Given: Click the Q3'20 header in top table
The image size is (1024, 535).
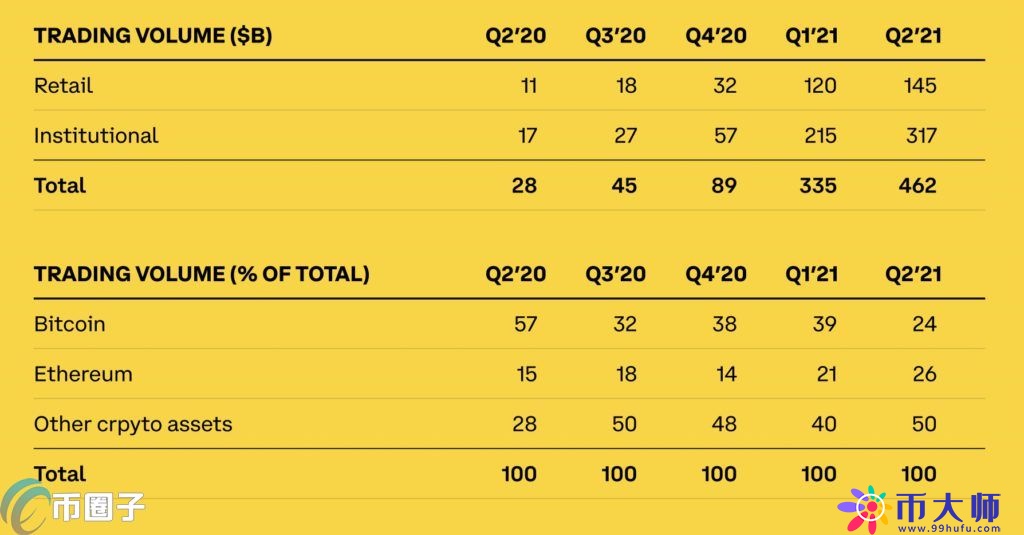Looking at the screenshot, I should tap(615, 35).
